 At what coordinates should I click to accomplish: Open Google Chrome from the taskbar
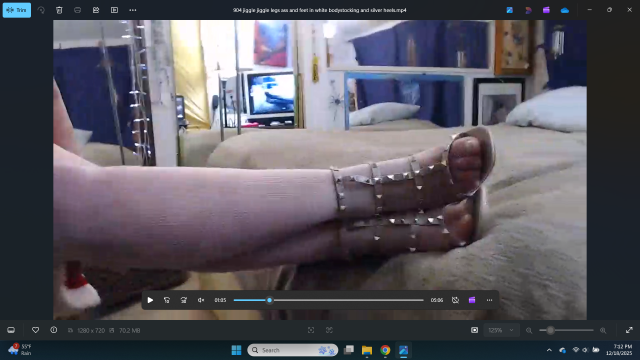click(385, 350)
